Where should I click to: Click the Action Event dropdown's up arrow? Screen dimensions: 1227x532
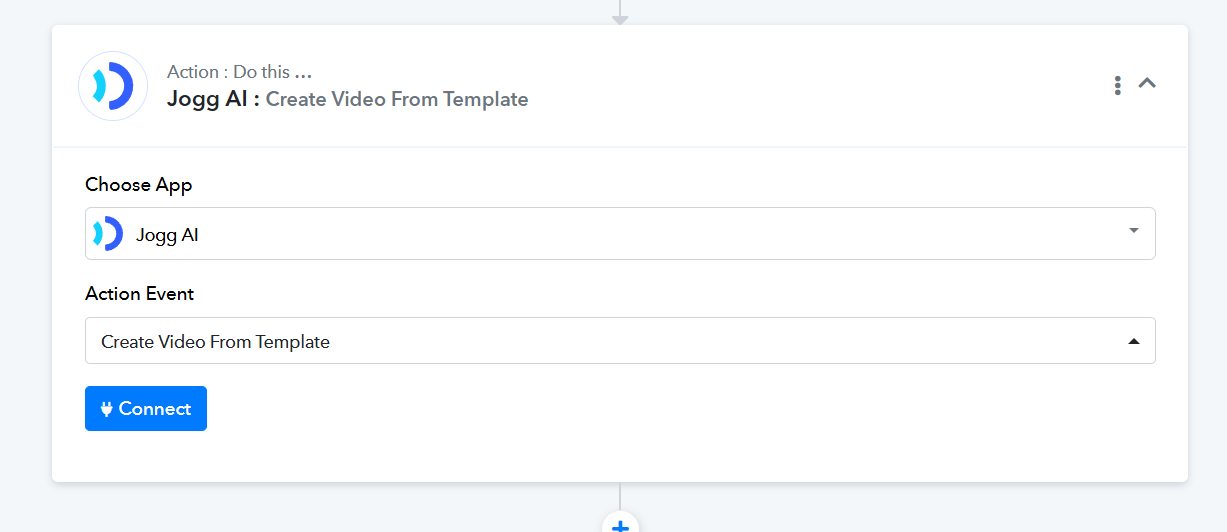point(1133,341)
